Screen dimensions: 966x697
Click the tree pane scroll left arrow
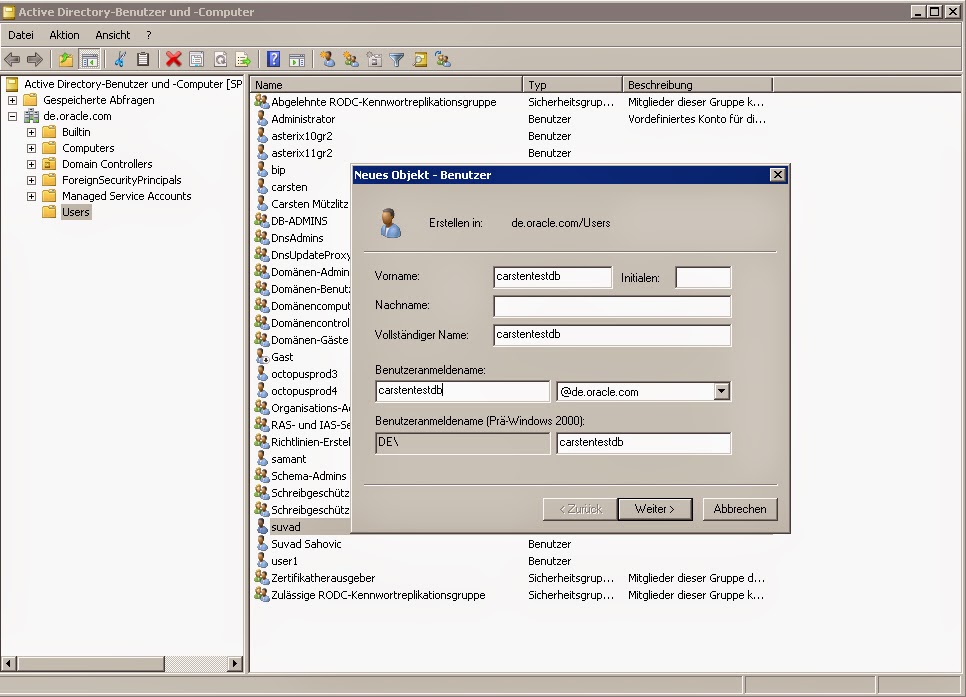(9, 664)
